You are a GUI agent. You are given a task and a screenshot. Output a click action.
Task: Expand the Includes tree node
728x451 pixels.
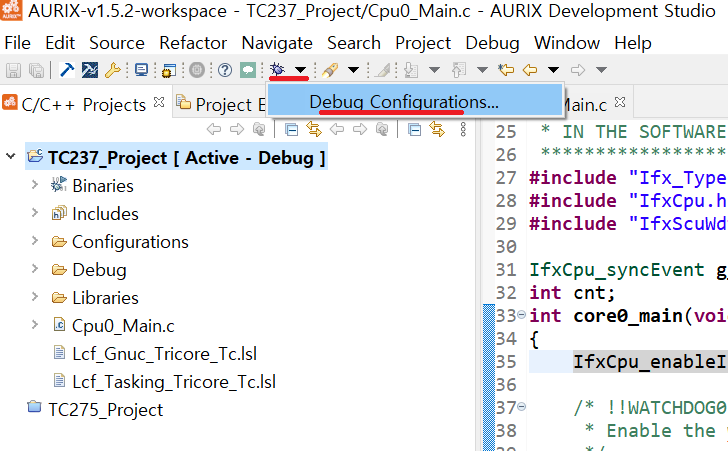[35, 213]
